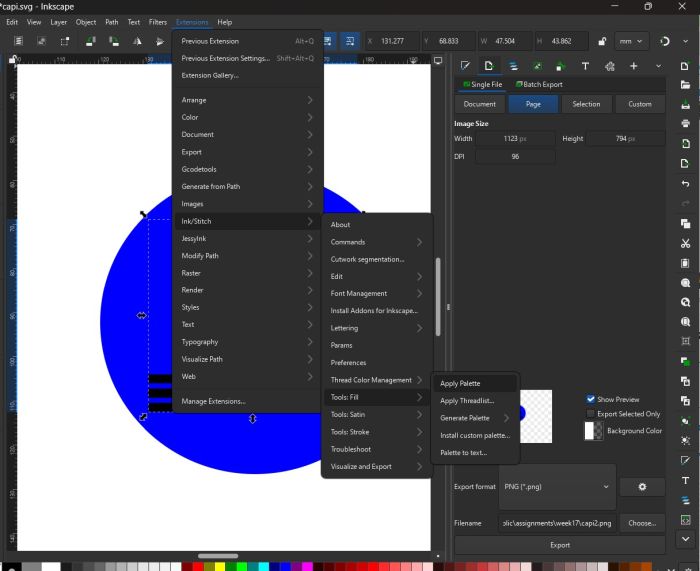Select the Export dialog tab icon

point(489,66)
